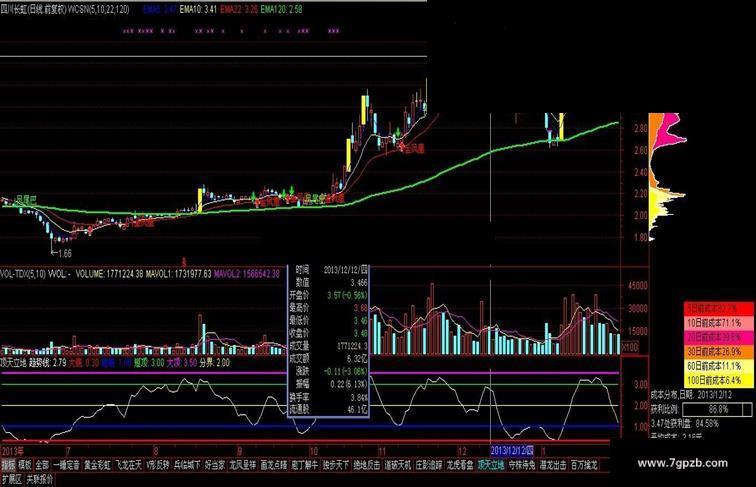The image size is (756, 487).
Task: Select the 全部 tab
Action: click(x=42, y=465)
